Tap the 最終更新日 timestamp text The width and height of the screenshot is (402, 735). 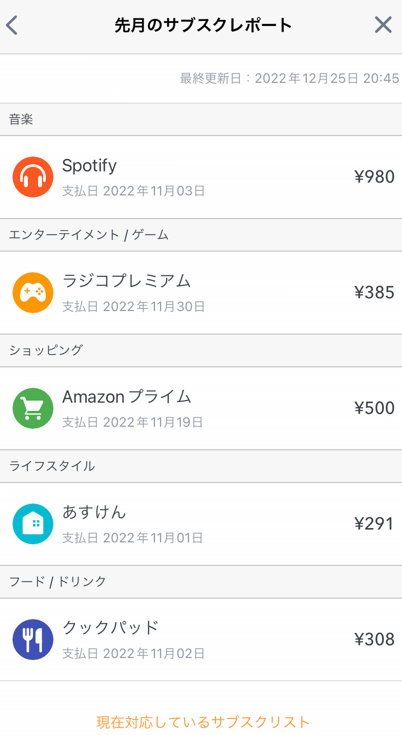(290, 78)
